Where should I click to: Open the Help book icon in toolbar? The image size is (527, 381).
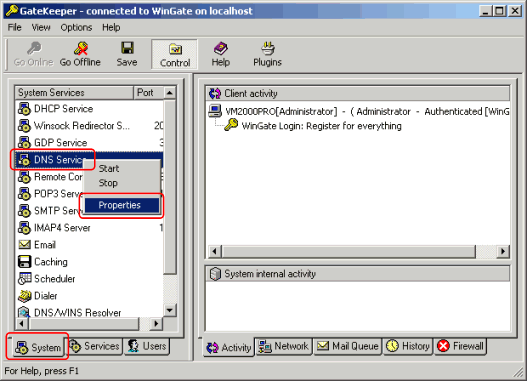[221, 48]
